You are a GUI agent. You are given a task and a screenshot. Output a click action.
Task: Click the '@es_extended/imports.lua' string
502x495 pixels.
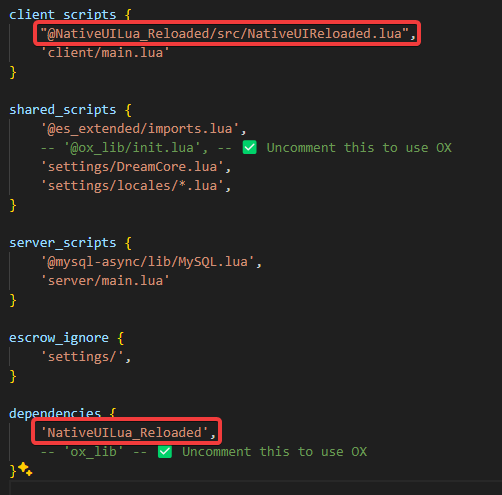(140, 129)
